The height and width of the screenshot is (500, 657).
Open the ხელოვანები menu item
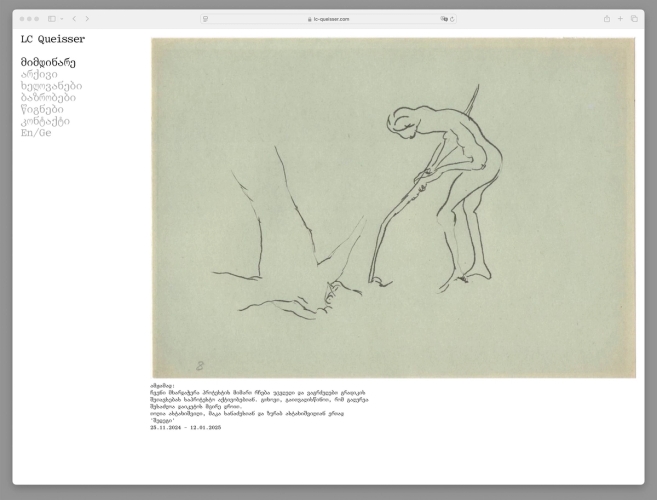pyautogui.click(x=52, y=86)
